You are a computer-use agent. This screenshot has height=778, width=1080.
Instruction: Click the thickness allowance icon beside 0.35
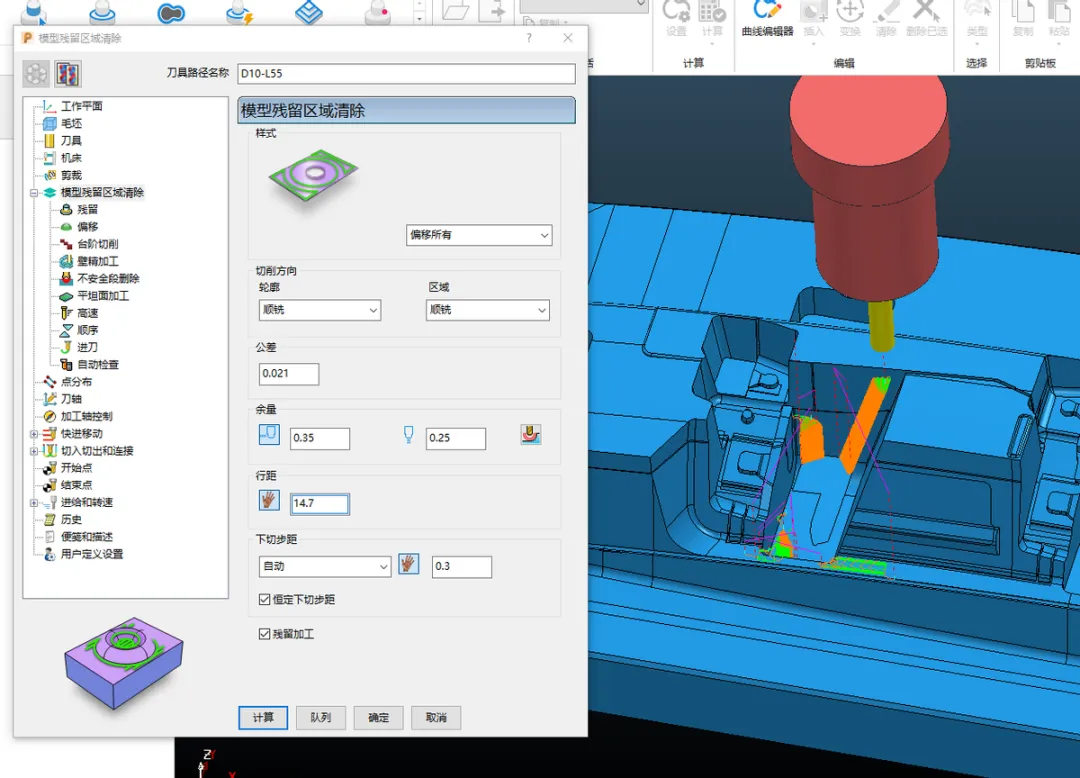tap(269, 434)
